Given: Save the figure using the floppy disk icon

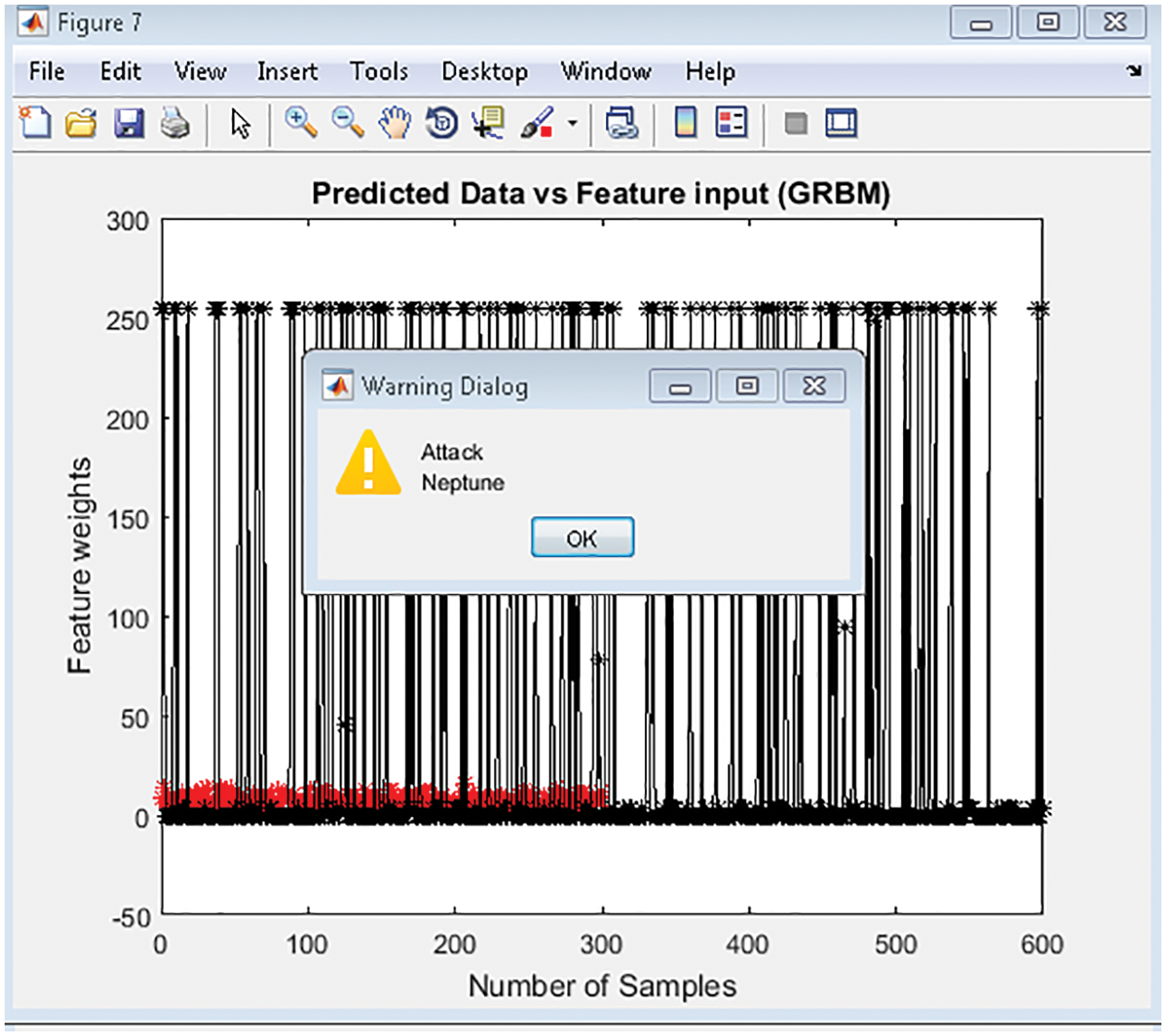Looking at the screenshot, I should coord(129,123).
